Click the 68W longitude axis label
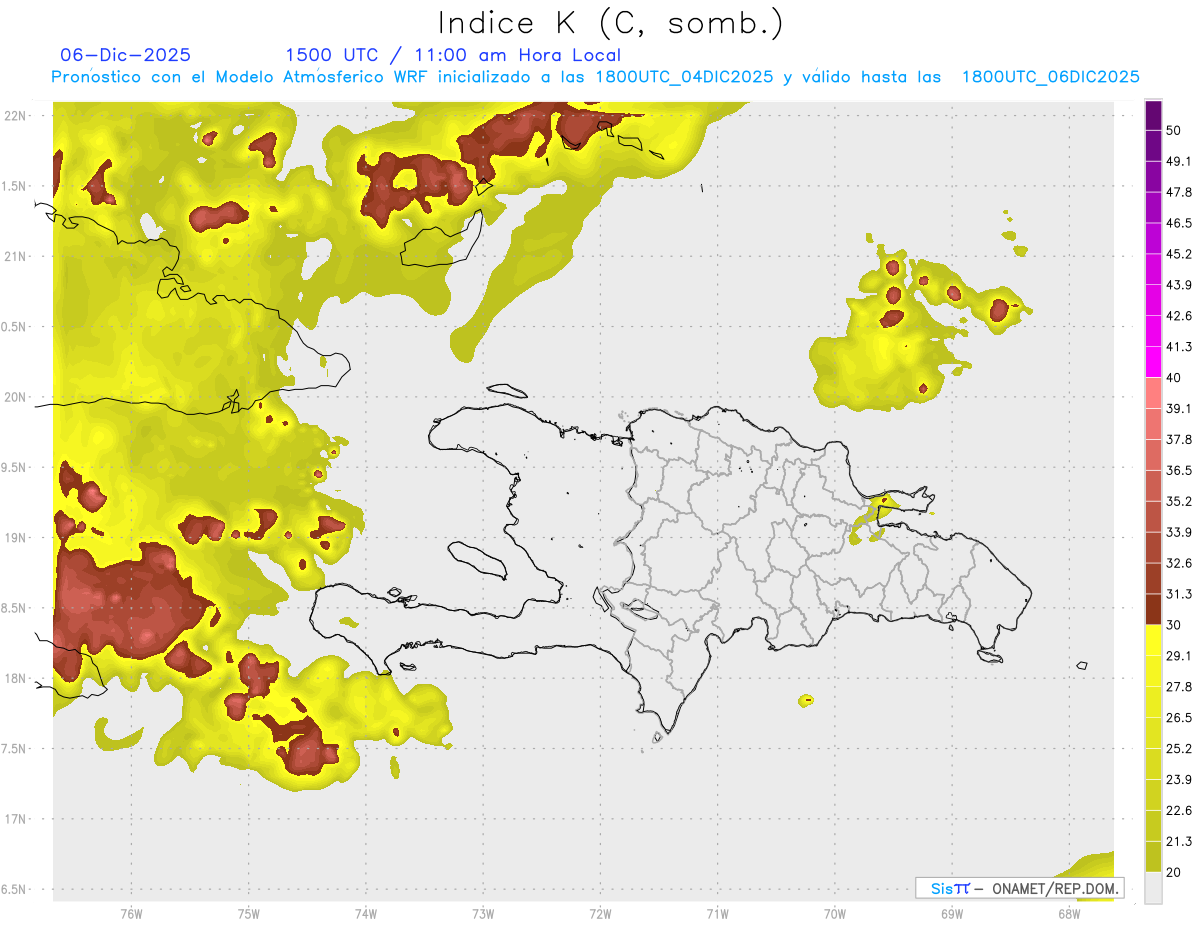Screen dimensions: 1200x927 1068,913
